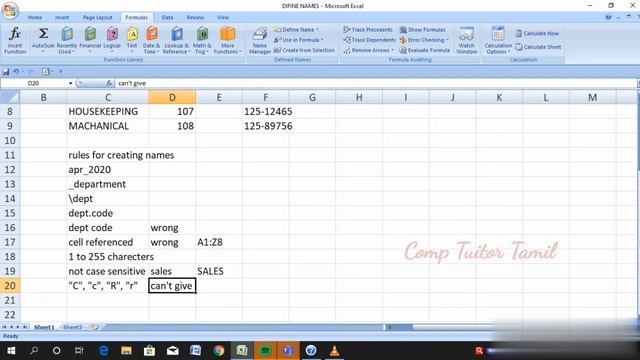Select cell with HOUSEKEEPING

pos(108,111)
